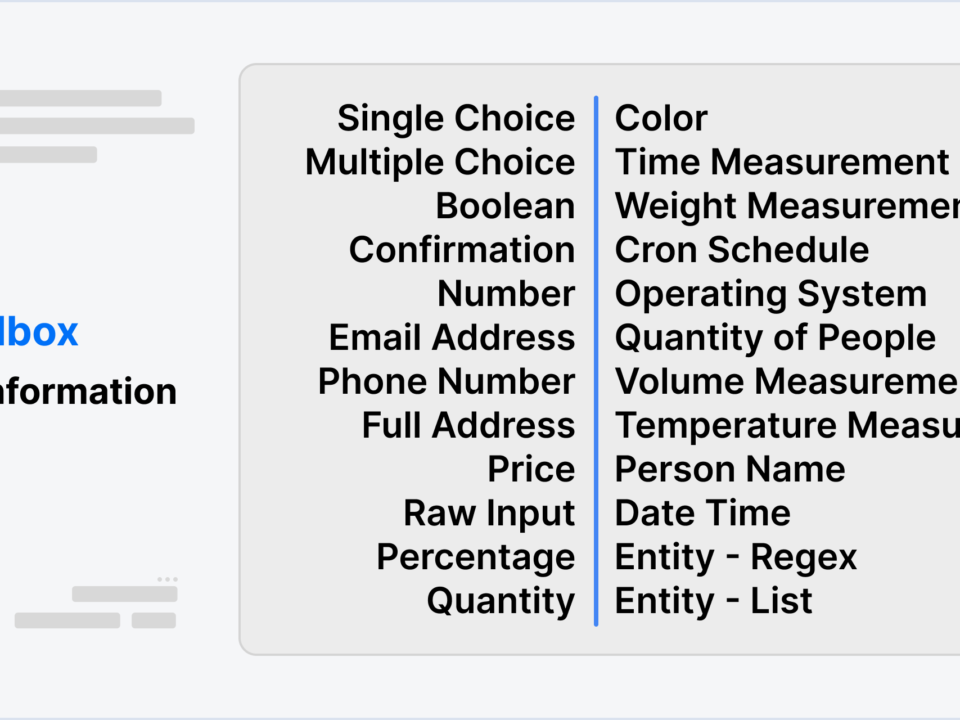Select the Entity - List type
Viewport: 960px width, 720px height.
point(714,602)
